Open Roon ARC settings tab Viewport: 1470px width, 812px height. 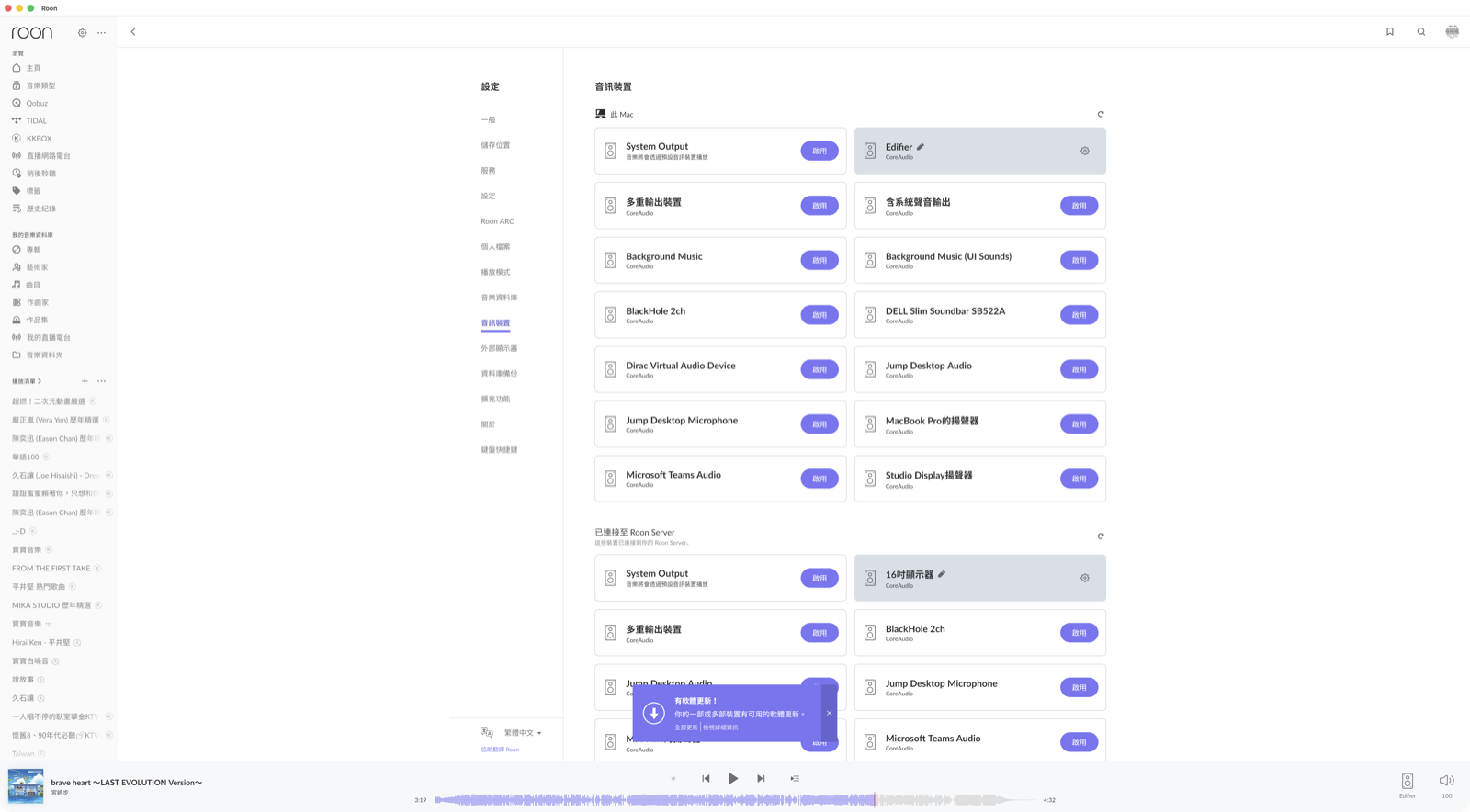497,221
